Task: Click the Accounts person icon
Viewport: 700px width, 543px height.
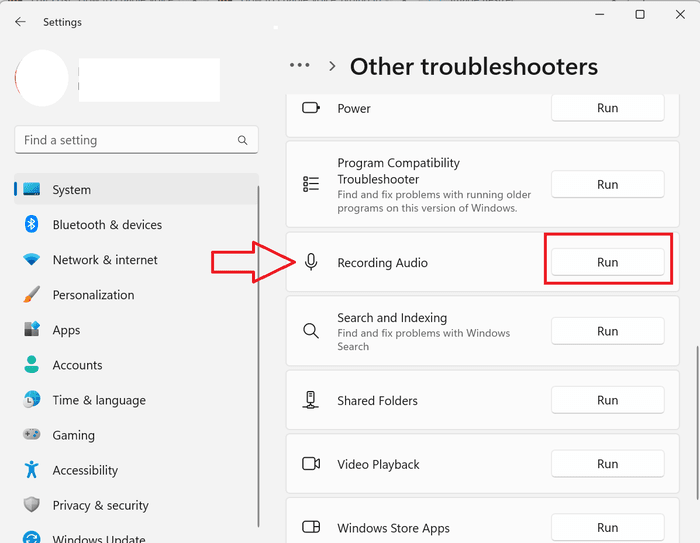Action: (x=31, y=364)
